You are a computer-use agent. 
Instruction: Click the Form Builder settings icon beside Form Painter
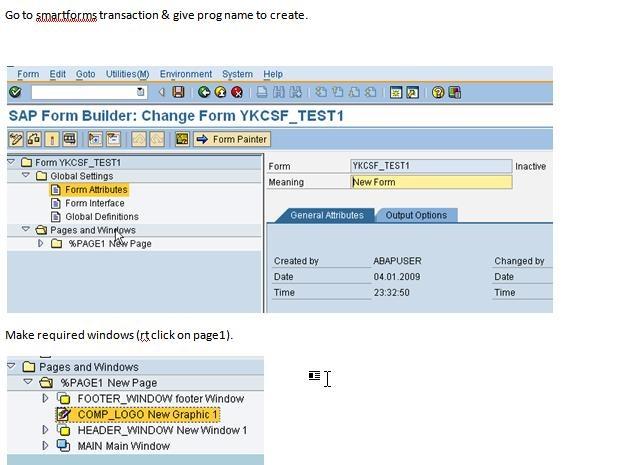(182, 139)
